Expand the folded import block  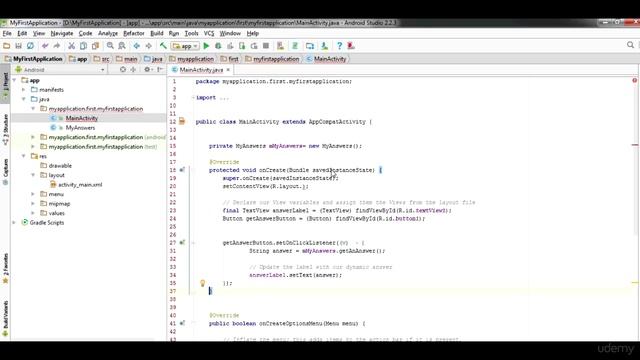pos(193,98)
